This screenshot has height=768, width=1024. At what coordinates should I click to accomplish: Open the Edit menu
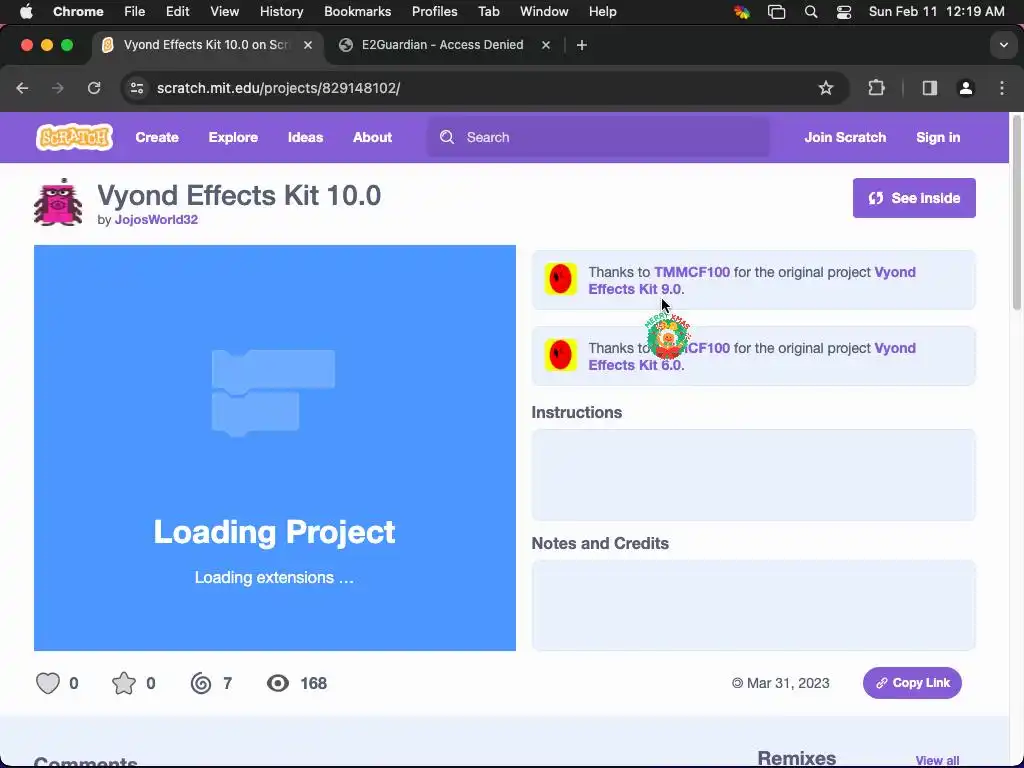pos(177,11)
